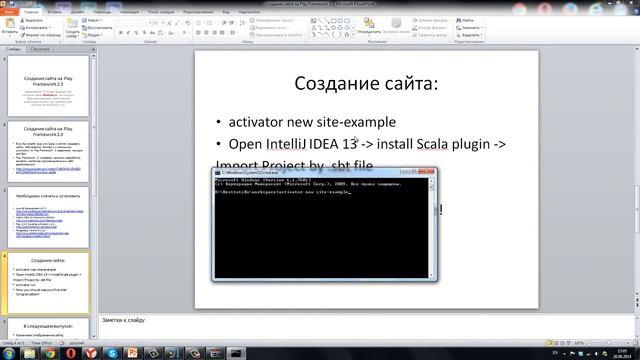
Task: Toggle bold formatting (Ж)
Action: coord(120,33)
